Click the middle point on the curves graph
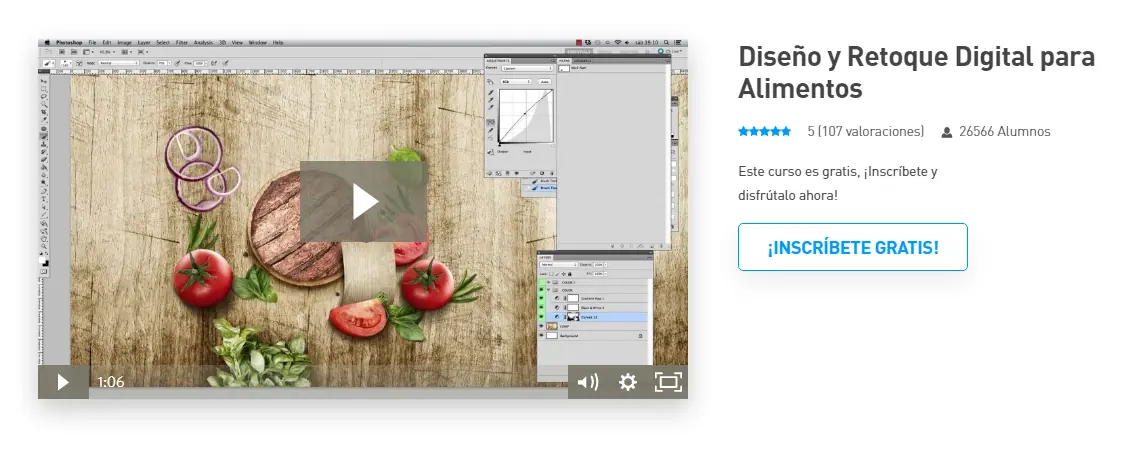Viewport: 1126px width, 457px height. pyautogui.click(x=525, y=114)
